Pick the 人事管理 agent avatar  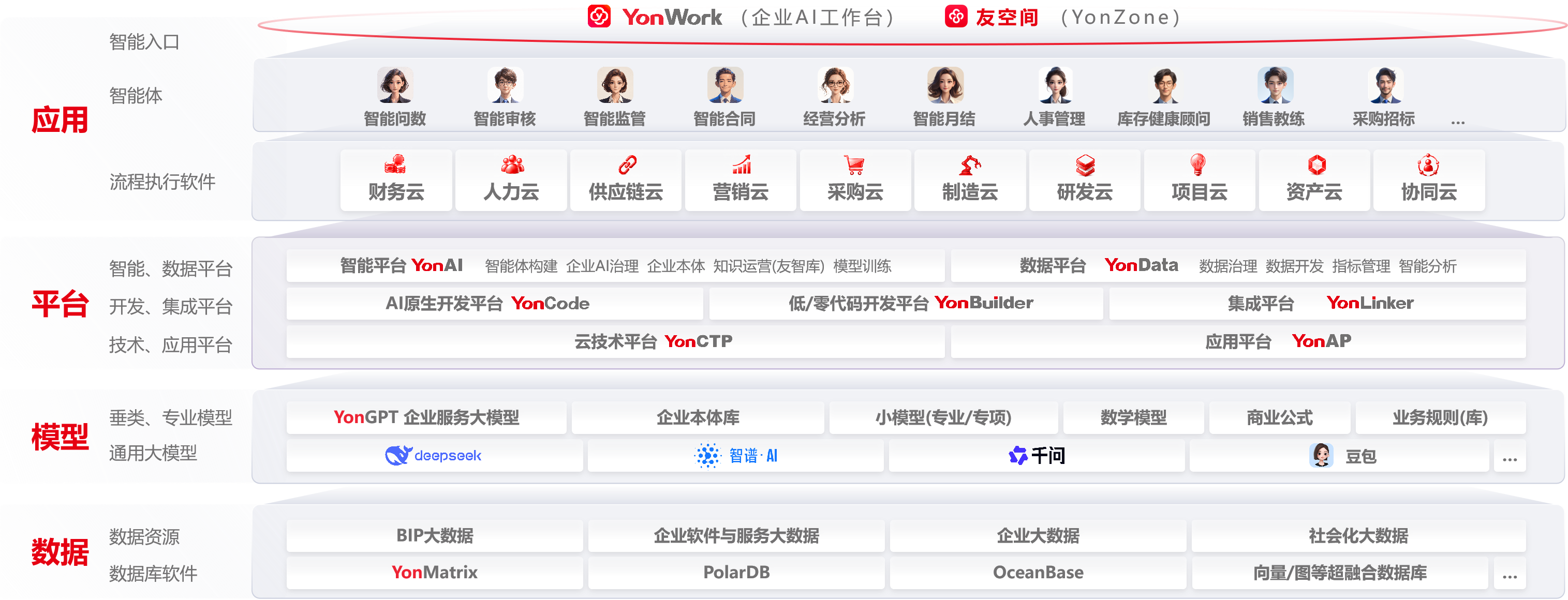1055,85
